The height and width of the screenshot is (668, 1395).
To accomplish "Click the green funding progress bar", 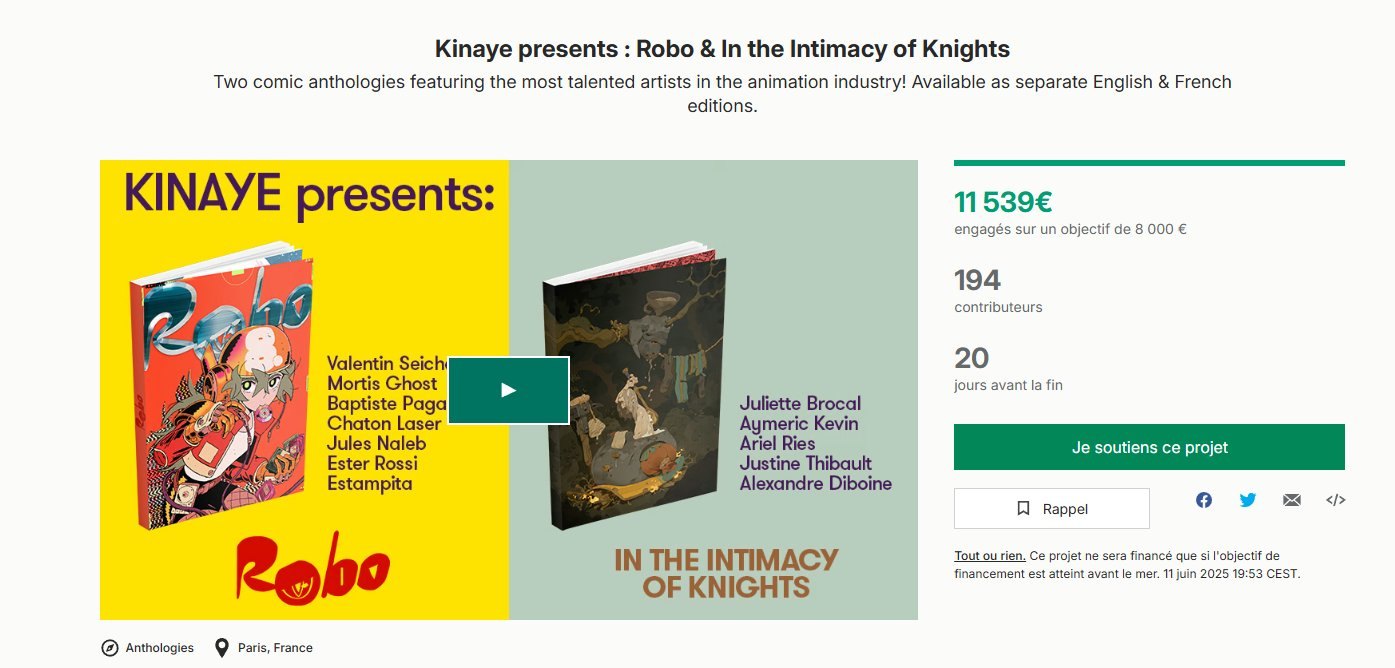I will (x=1149, y=163).
